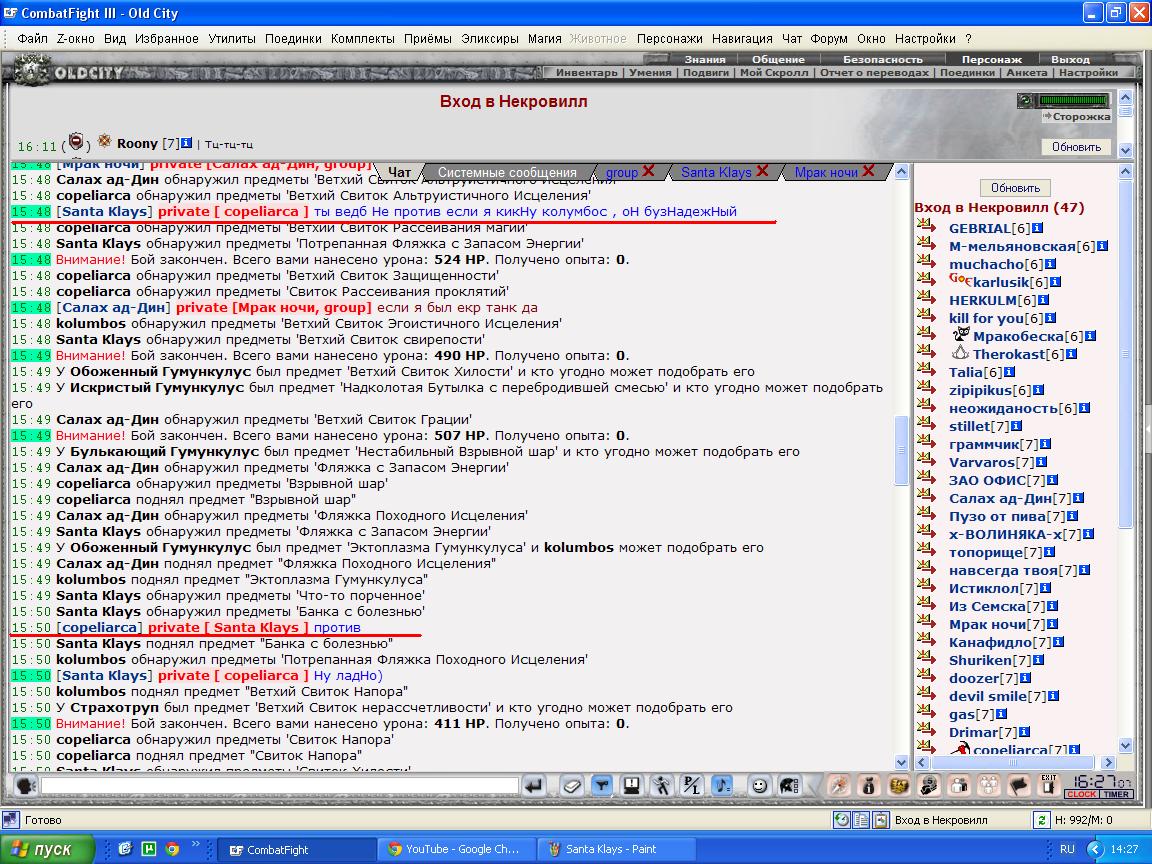
Task: Click the speaking head icon left of chat input
Action: 25,786
